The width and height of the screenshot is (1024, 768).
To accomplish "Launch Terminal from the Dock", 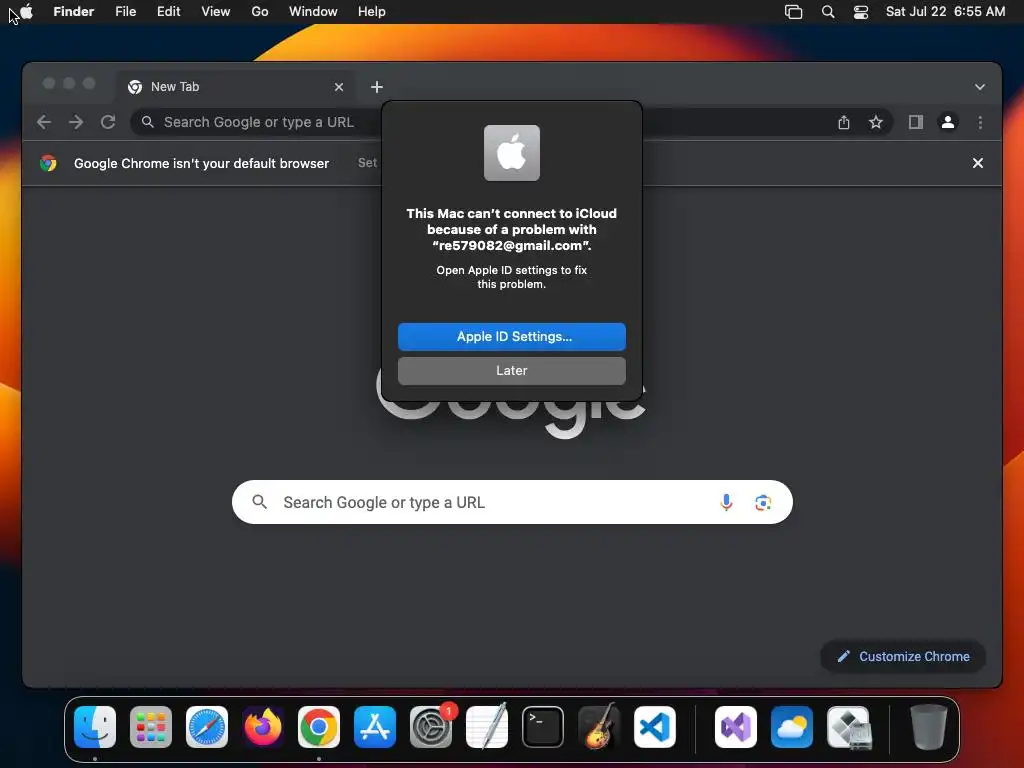I will [543, 727].
